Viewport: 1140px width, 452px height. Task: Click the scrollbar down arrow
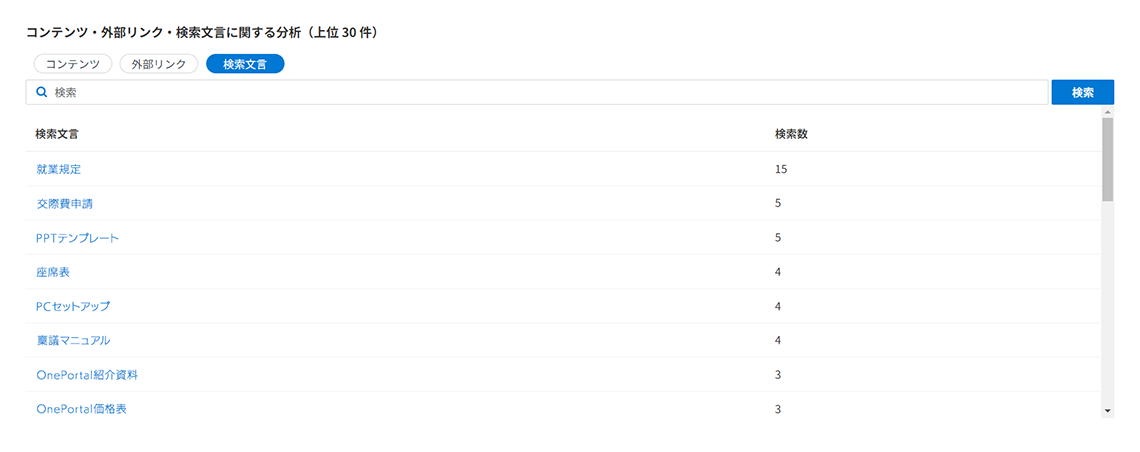[1108, 411]
